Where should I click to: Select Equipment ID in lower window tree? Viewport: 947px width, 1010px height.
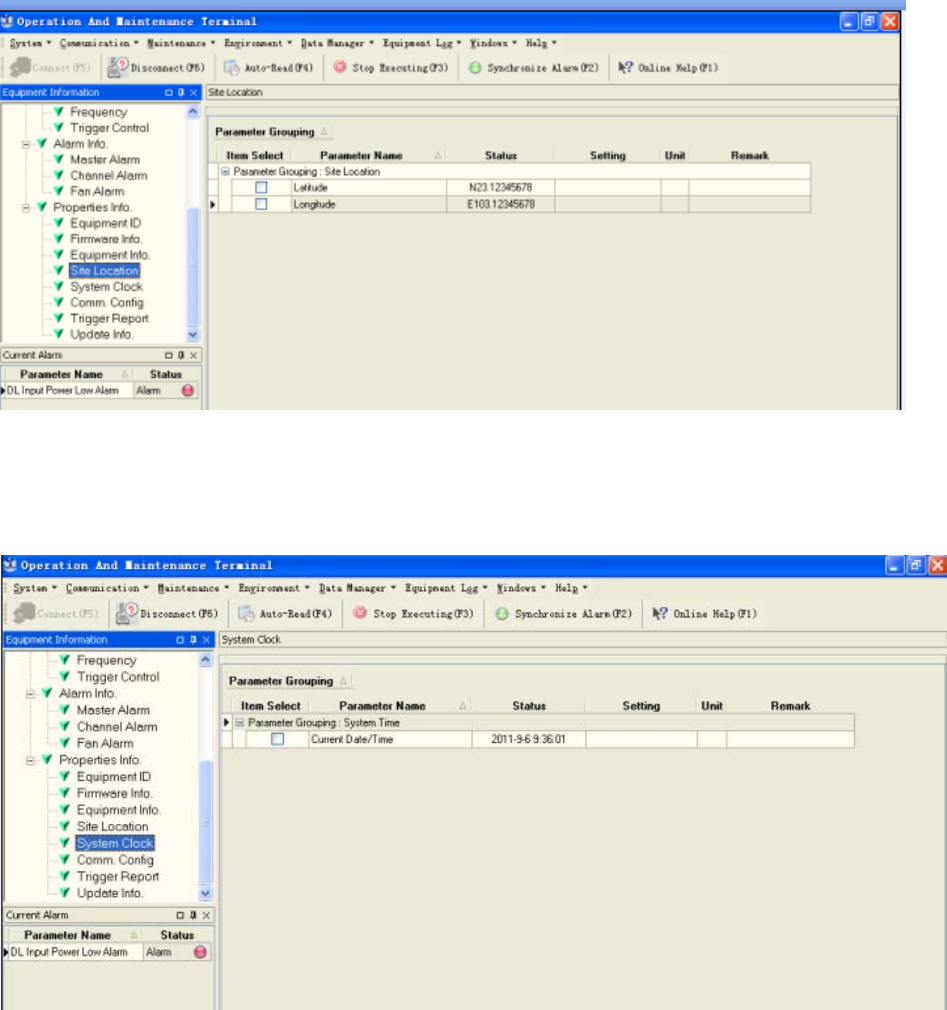[x=113, y=777]
